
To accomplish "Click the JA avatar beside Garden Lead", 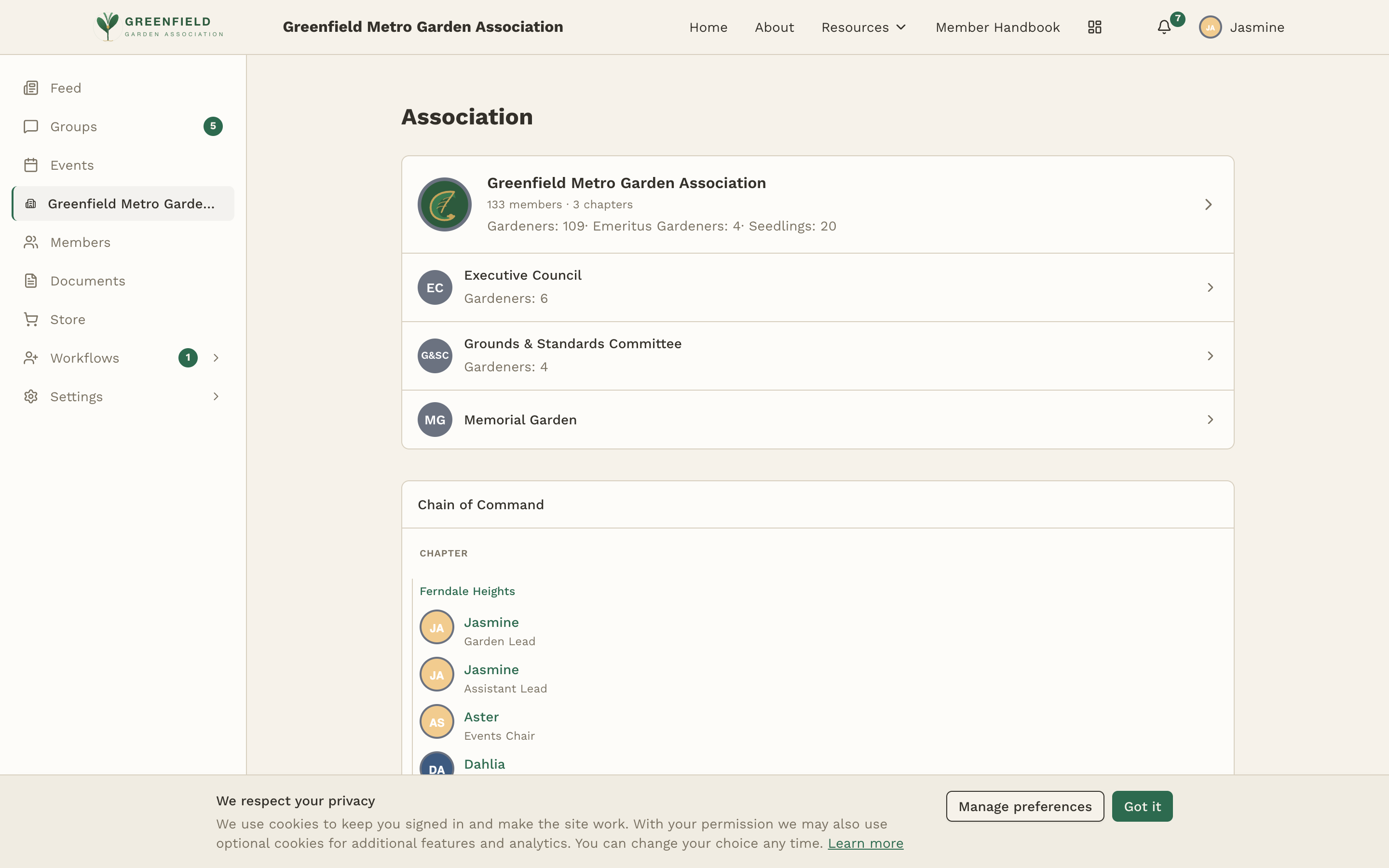I will click(437, 627).
